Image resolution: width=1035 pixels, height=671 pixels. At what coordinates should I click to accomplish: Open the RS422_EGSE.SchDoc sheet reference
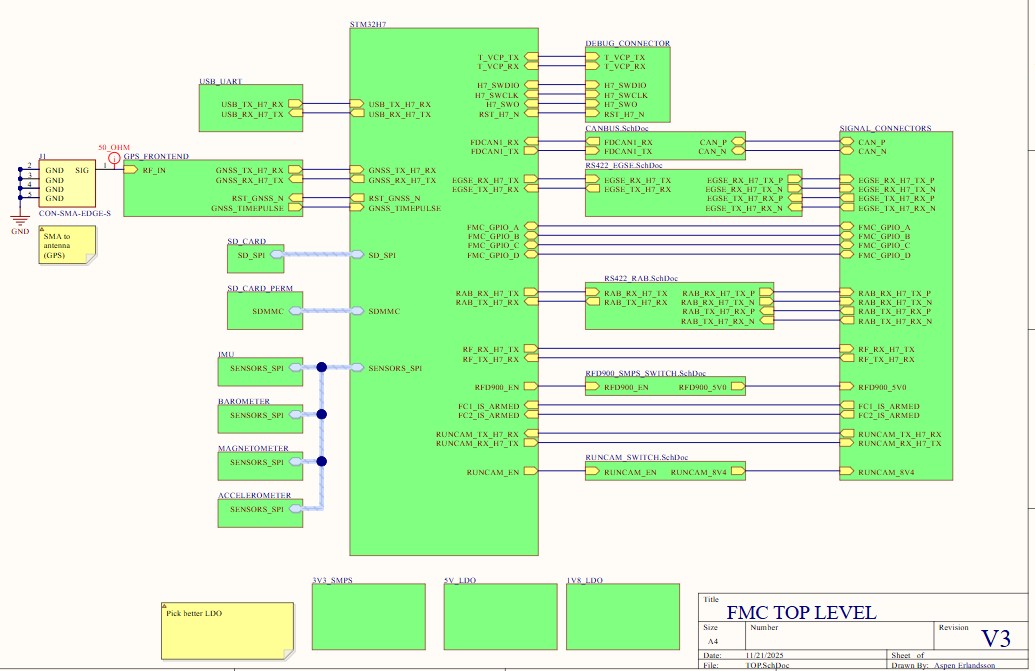[623, 165]
